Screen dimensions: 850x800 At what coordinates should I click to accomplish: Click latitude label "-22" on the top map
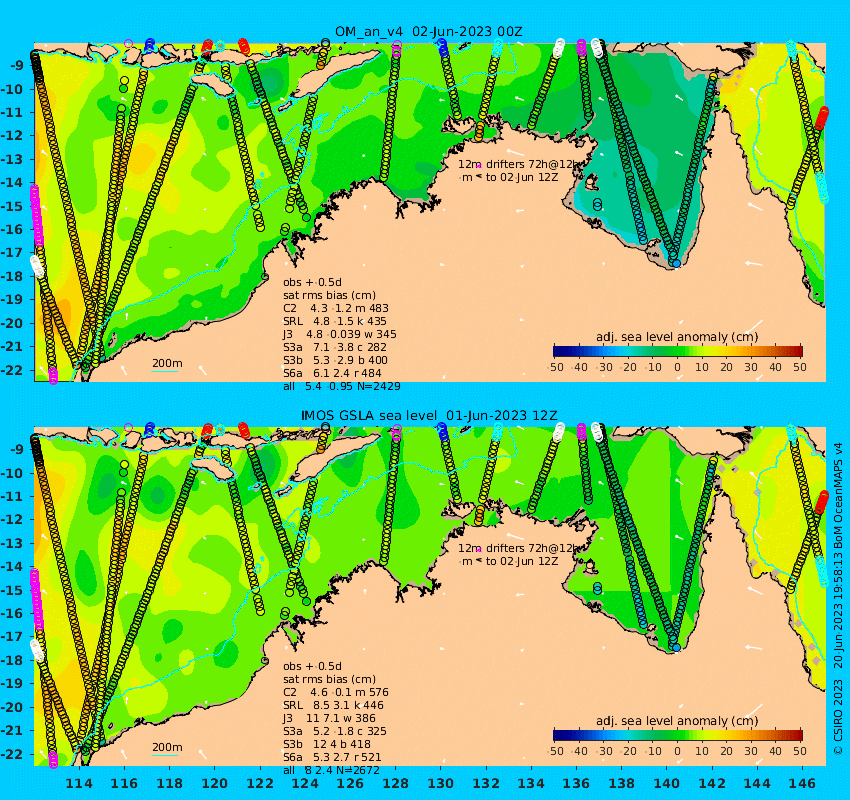pos(12,371)
